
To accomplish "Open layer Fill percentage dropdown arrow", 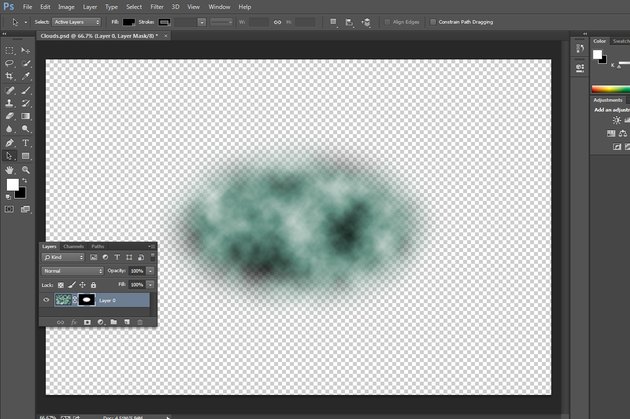I will click(x=151, y=285).
